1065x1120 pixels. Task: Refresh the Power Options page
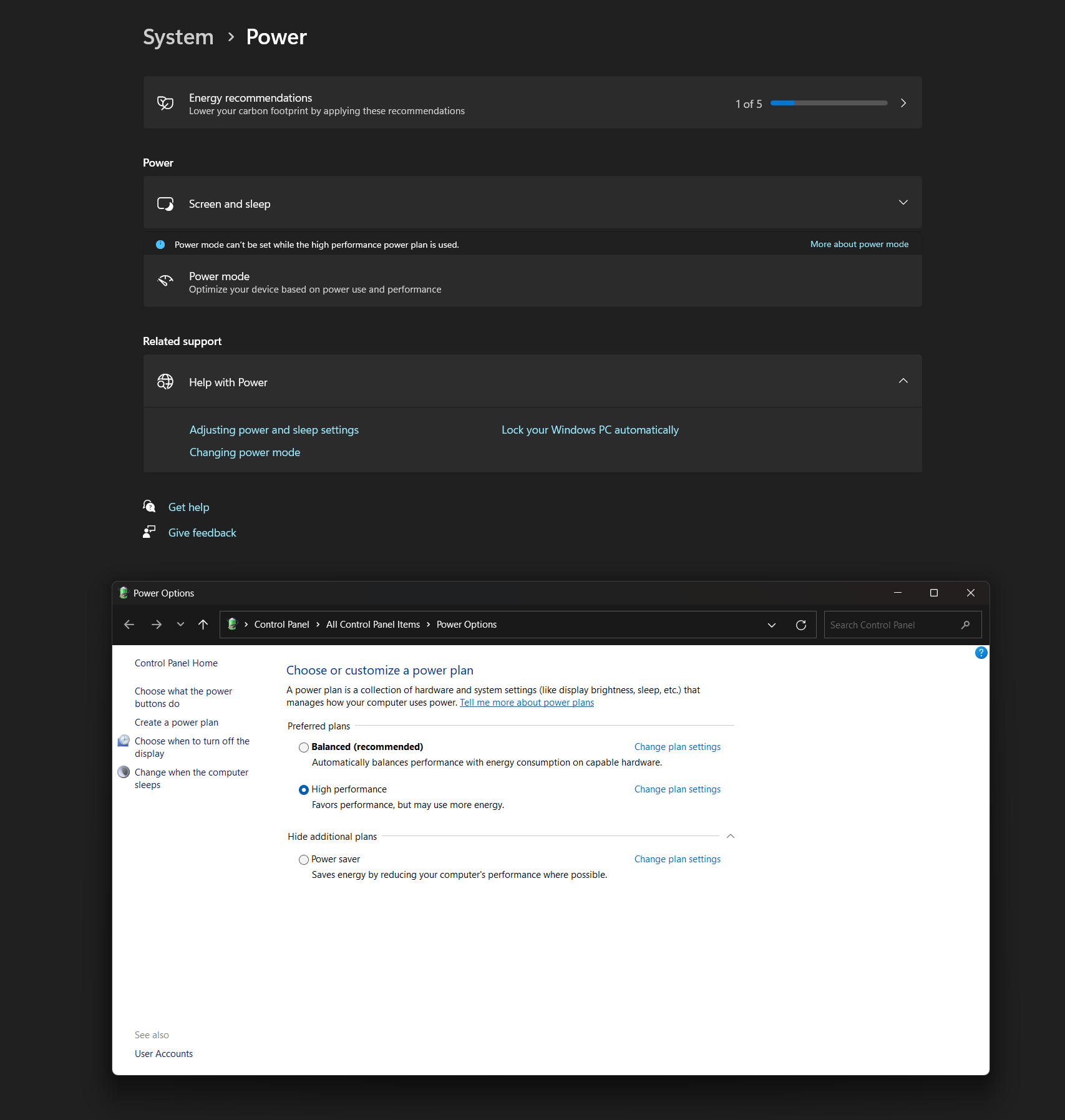pyautogui.click(x=801, y=625)
